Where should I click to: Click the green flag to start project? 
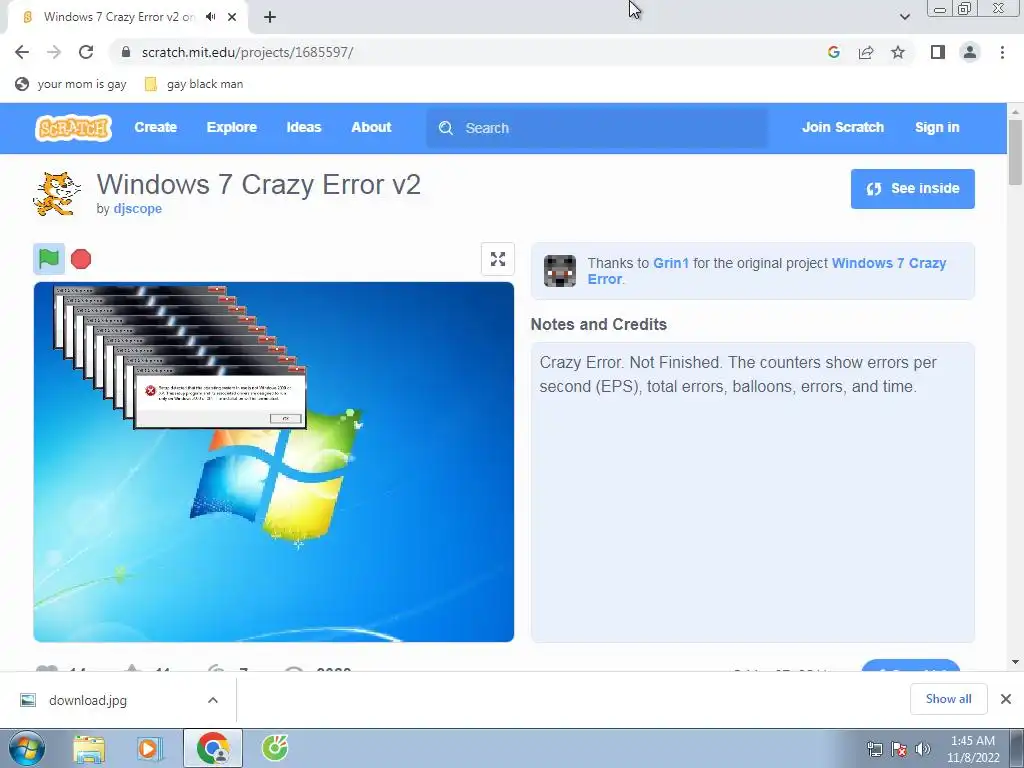[x=49, y=259]
